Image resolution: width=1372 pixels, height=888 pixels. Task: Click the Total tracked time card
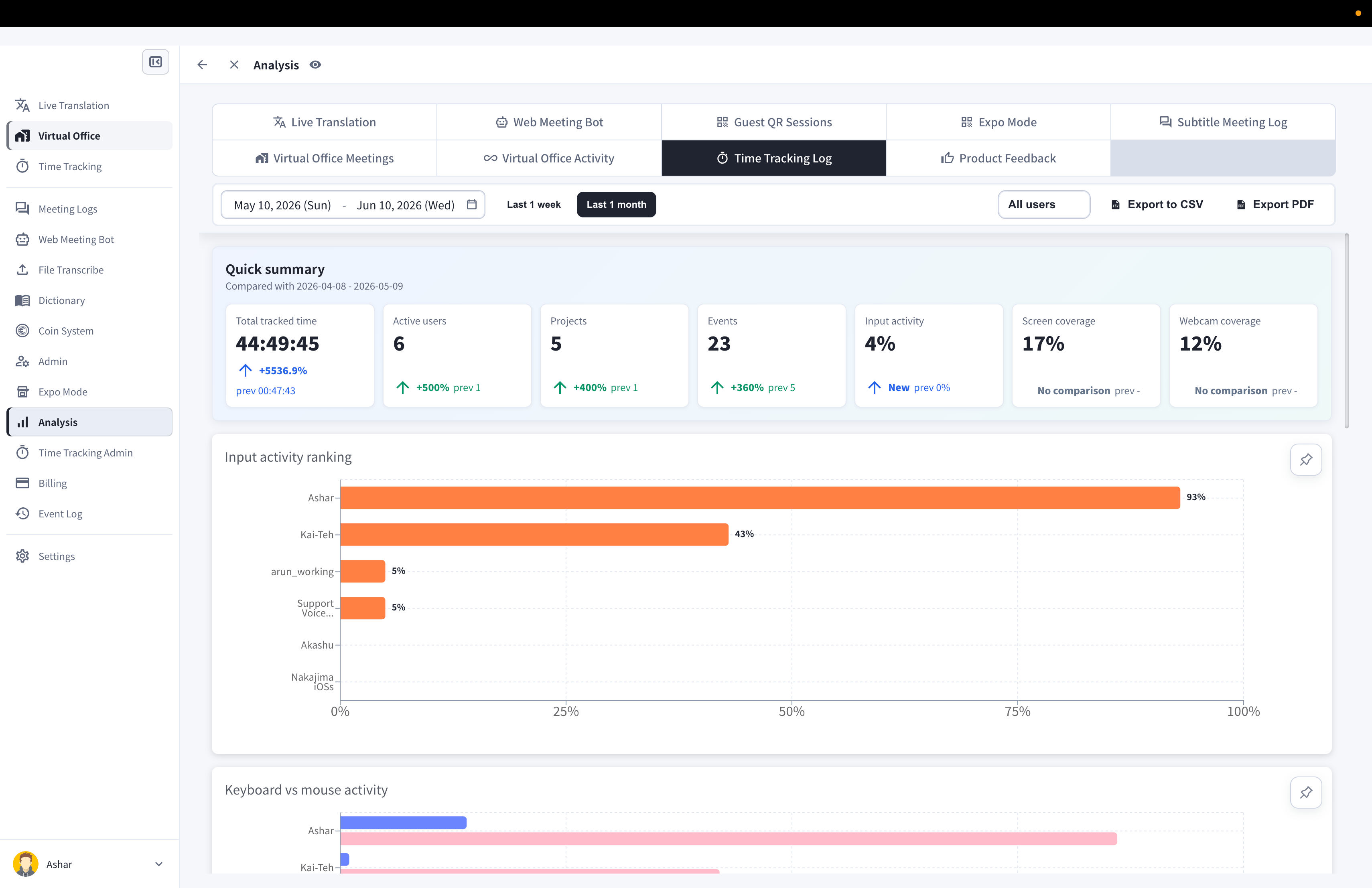tap(300, 355)
